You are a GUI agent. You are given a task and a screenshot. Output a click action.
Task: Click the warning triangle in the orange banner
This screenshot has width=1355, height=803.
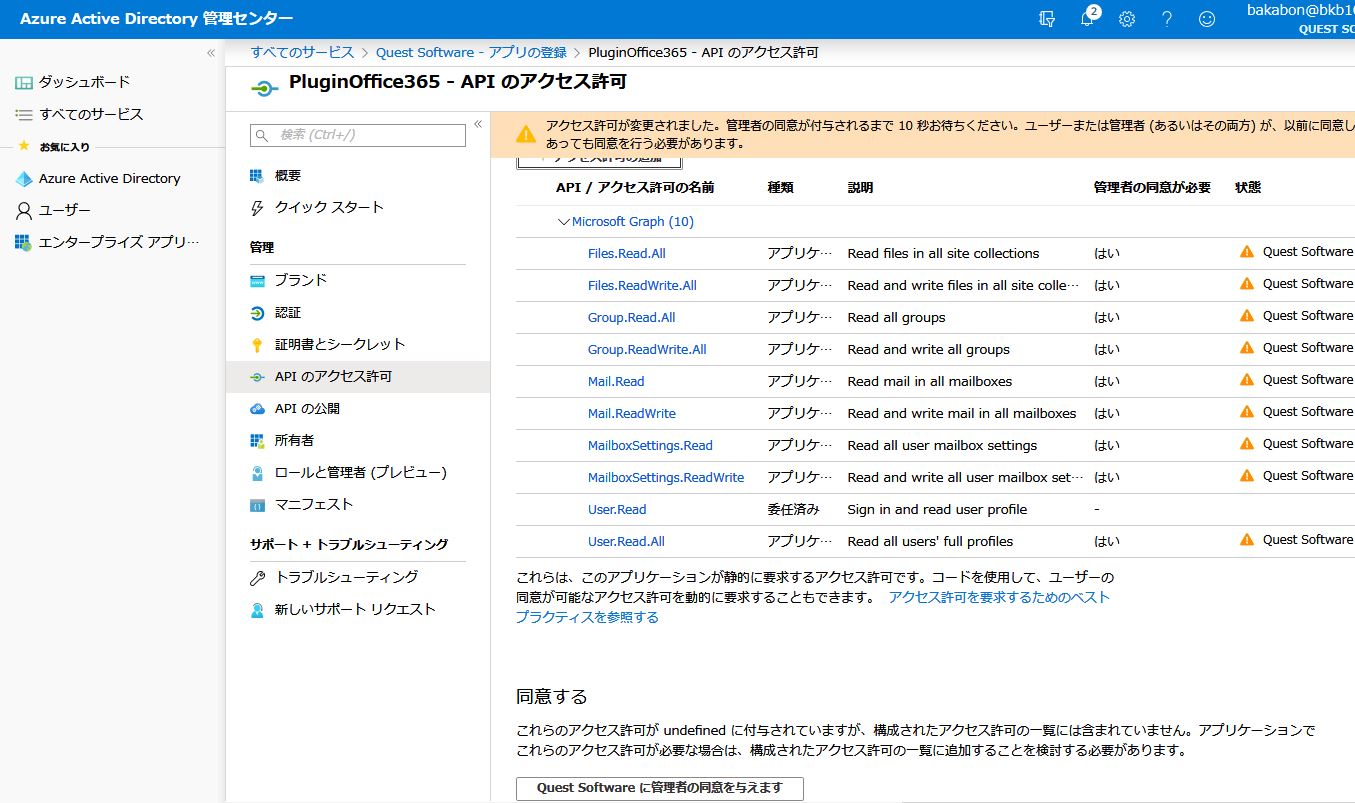coord(526,134)
